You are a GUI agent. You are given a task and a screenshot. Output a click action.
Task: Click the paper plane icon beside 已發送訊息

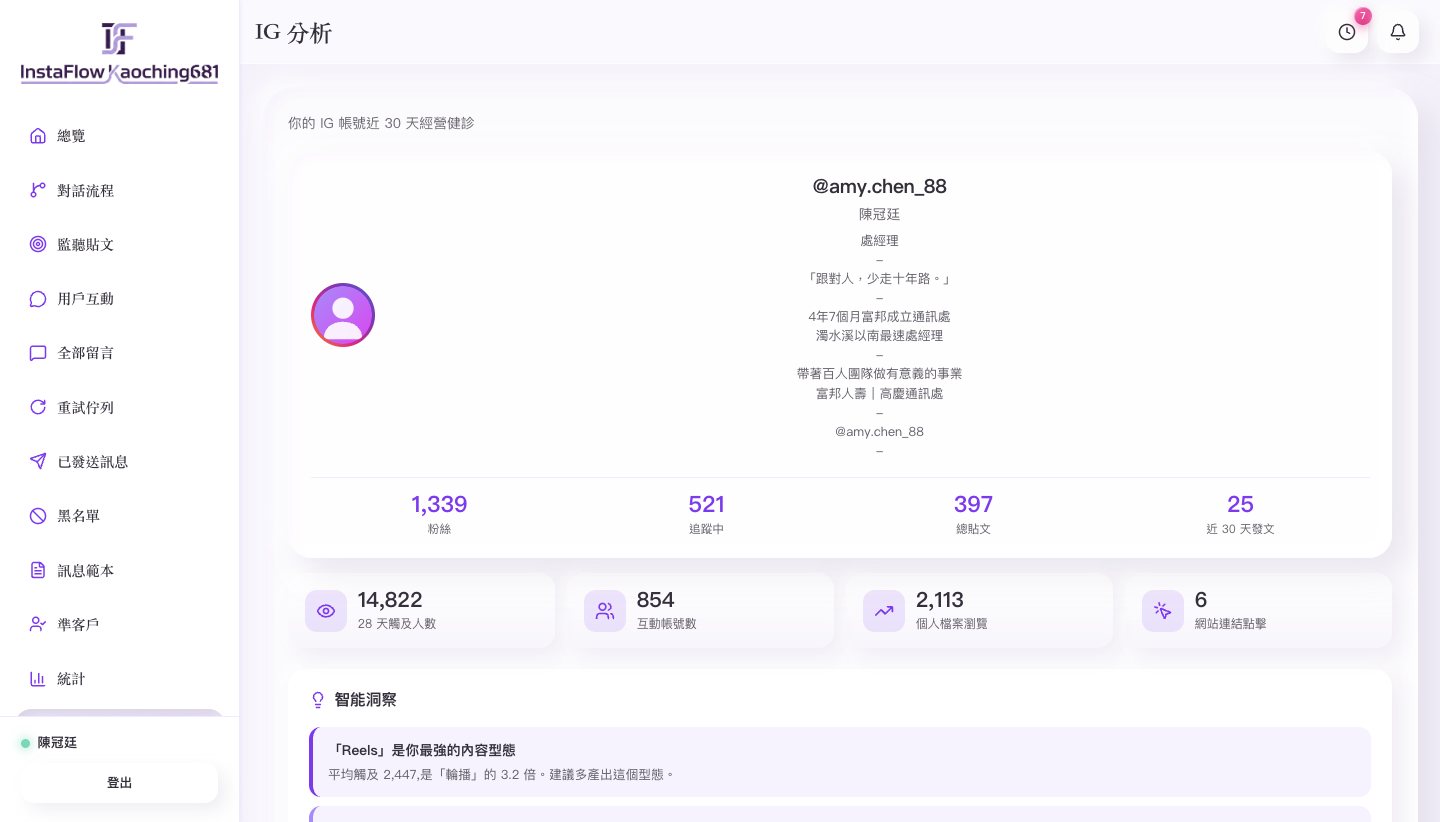(38, 461)
